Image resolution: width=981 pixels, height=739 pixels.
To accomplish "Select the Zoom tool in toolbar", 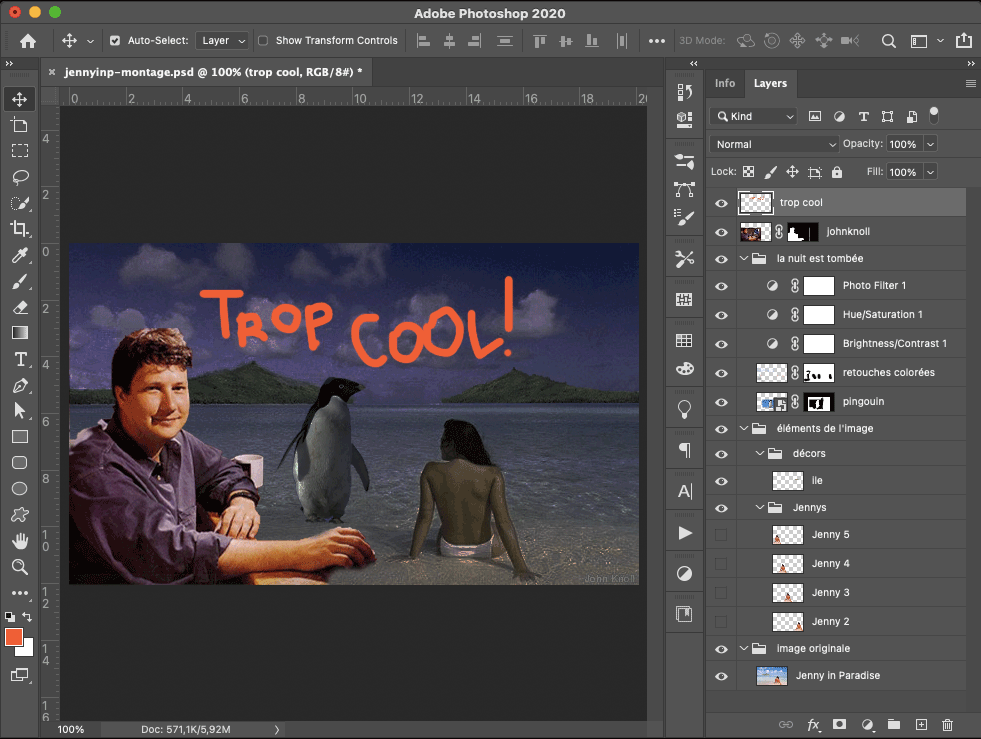I will pyautogui.click(x=20, y=567).
